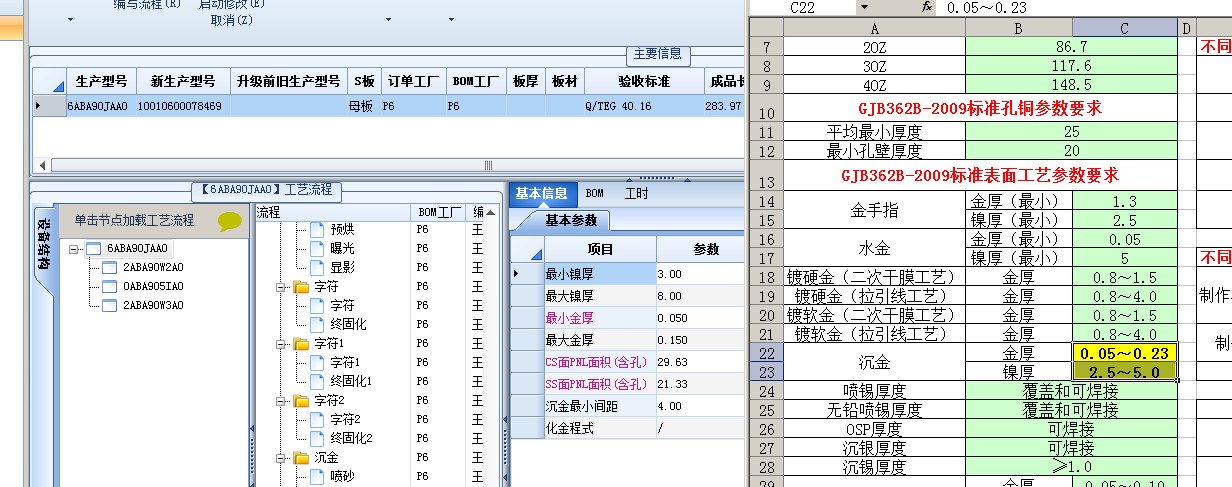Click the 最大金厚 value 0.150
Image resolution: width=1232 pixels, height=487 pixels.
coord(700,340)
